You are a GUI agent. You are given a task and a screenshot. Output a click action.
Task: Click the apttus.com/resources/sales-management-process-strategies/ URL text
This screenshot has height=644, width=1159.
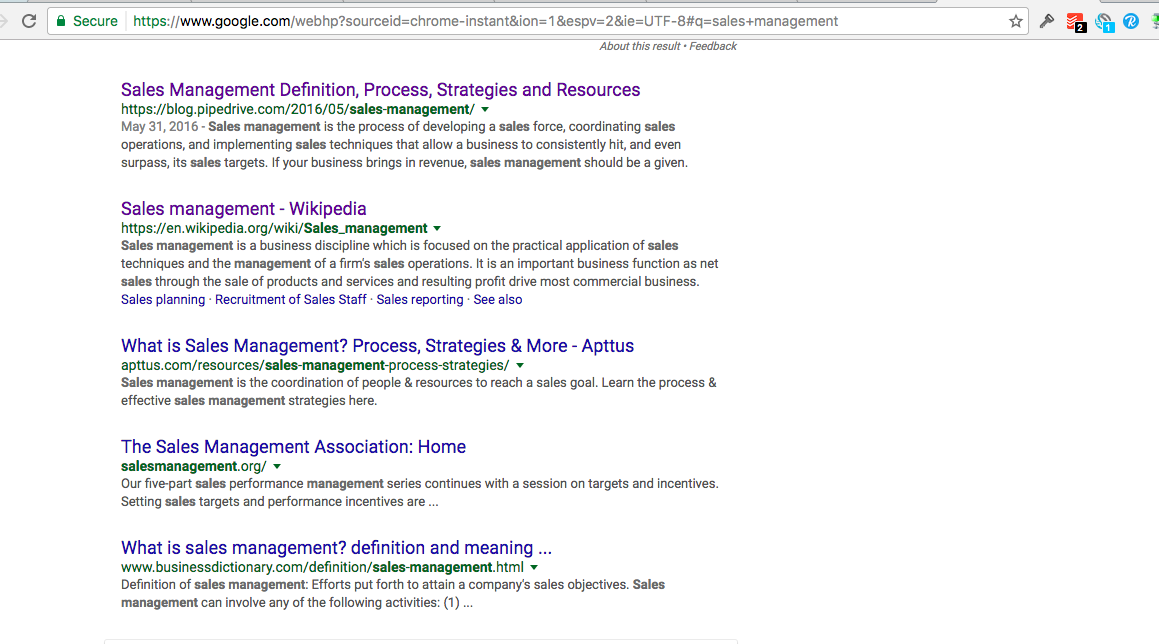pos(315,365)
